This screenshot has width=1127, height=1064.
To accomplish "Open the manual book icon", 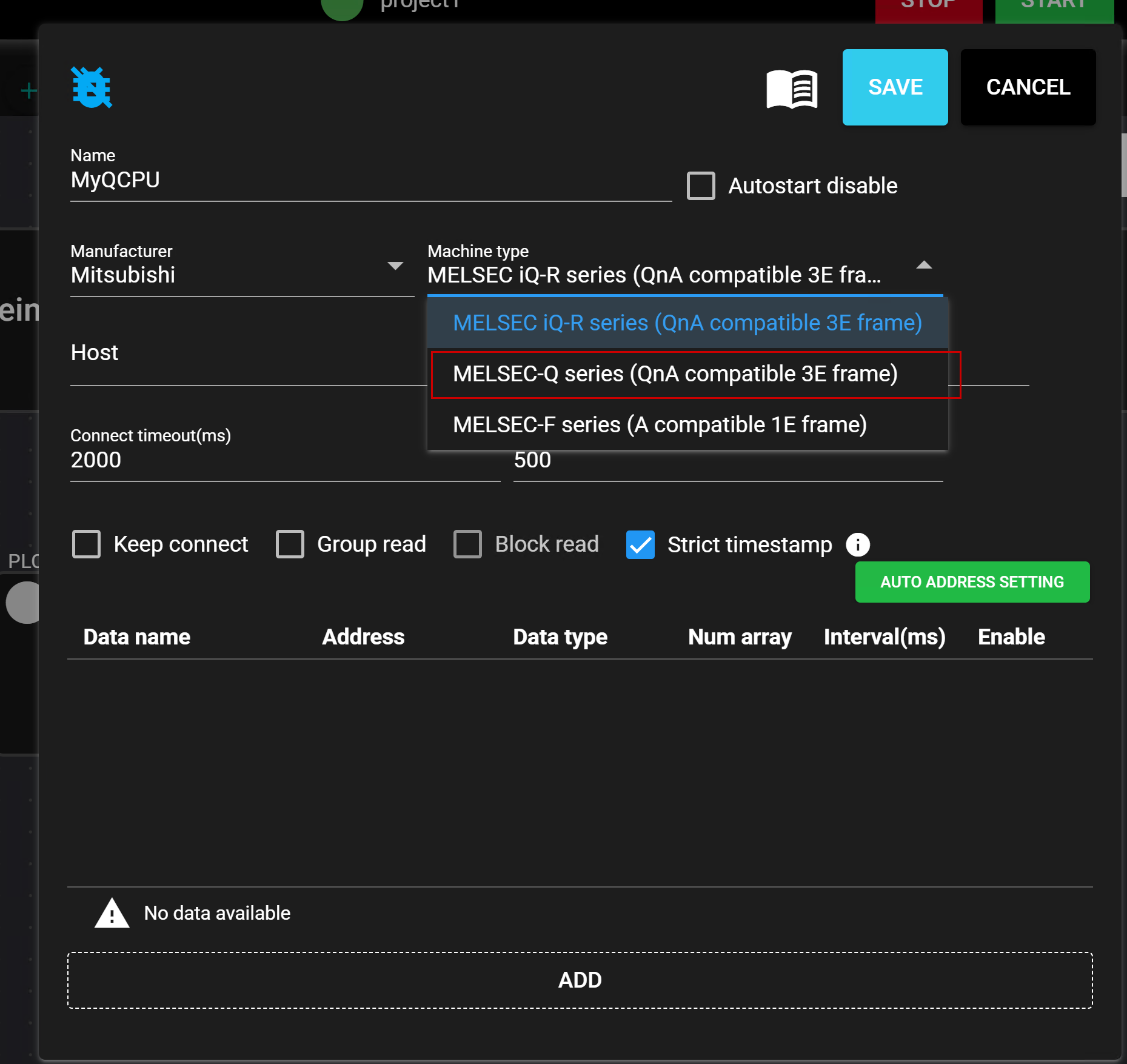I will [x=792, y=89].
